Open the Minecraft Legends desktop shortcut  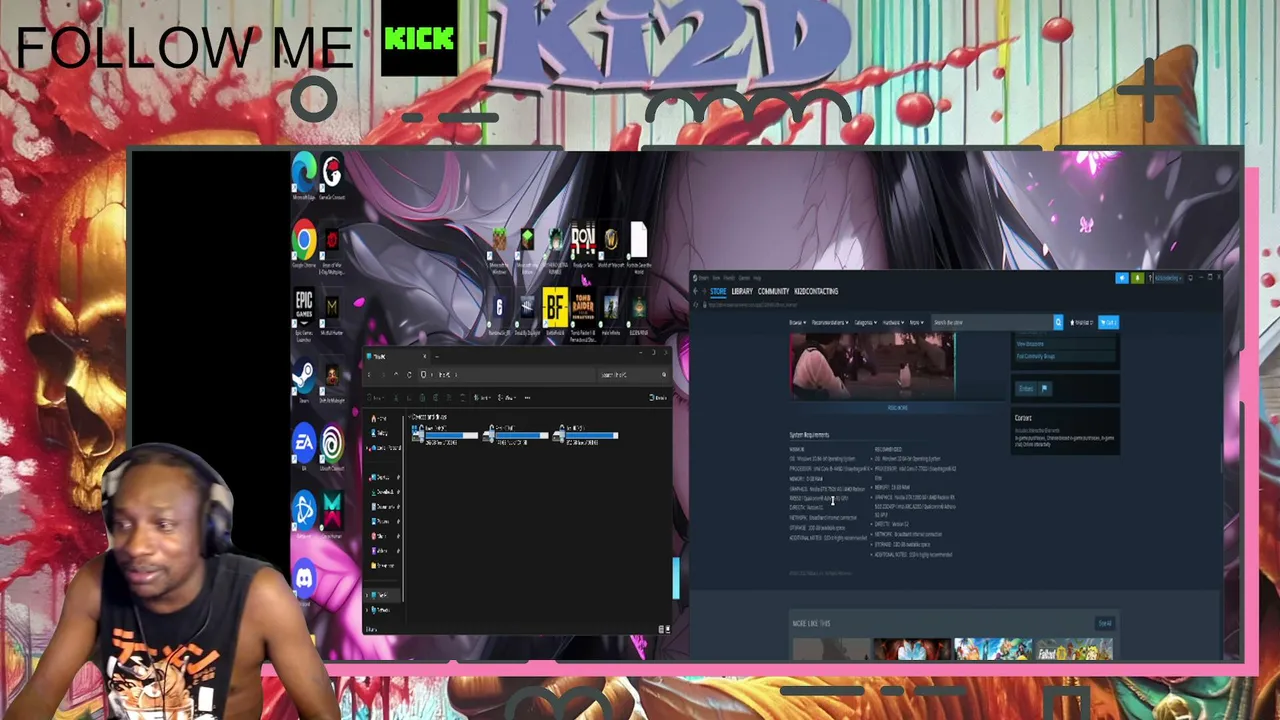coord(527,245)
